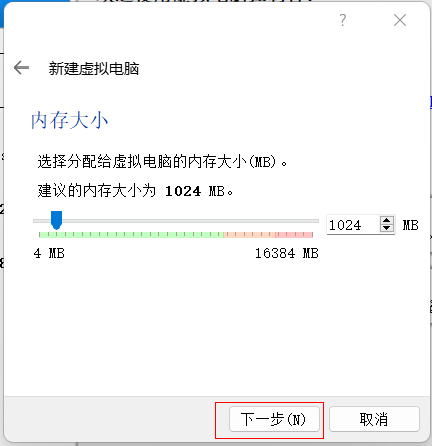The height and width of the screenshot is (446, 432).
Task: Open help with the question mark icon
Action: [343, 20]
